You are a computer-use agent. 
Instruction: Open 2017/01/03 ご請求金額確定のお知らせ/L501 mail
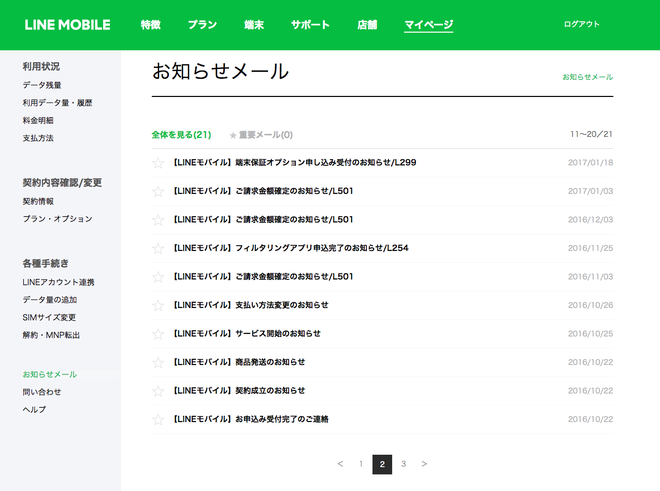(263, 191)
